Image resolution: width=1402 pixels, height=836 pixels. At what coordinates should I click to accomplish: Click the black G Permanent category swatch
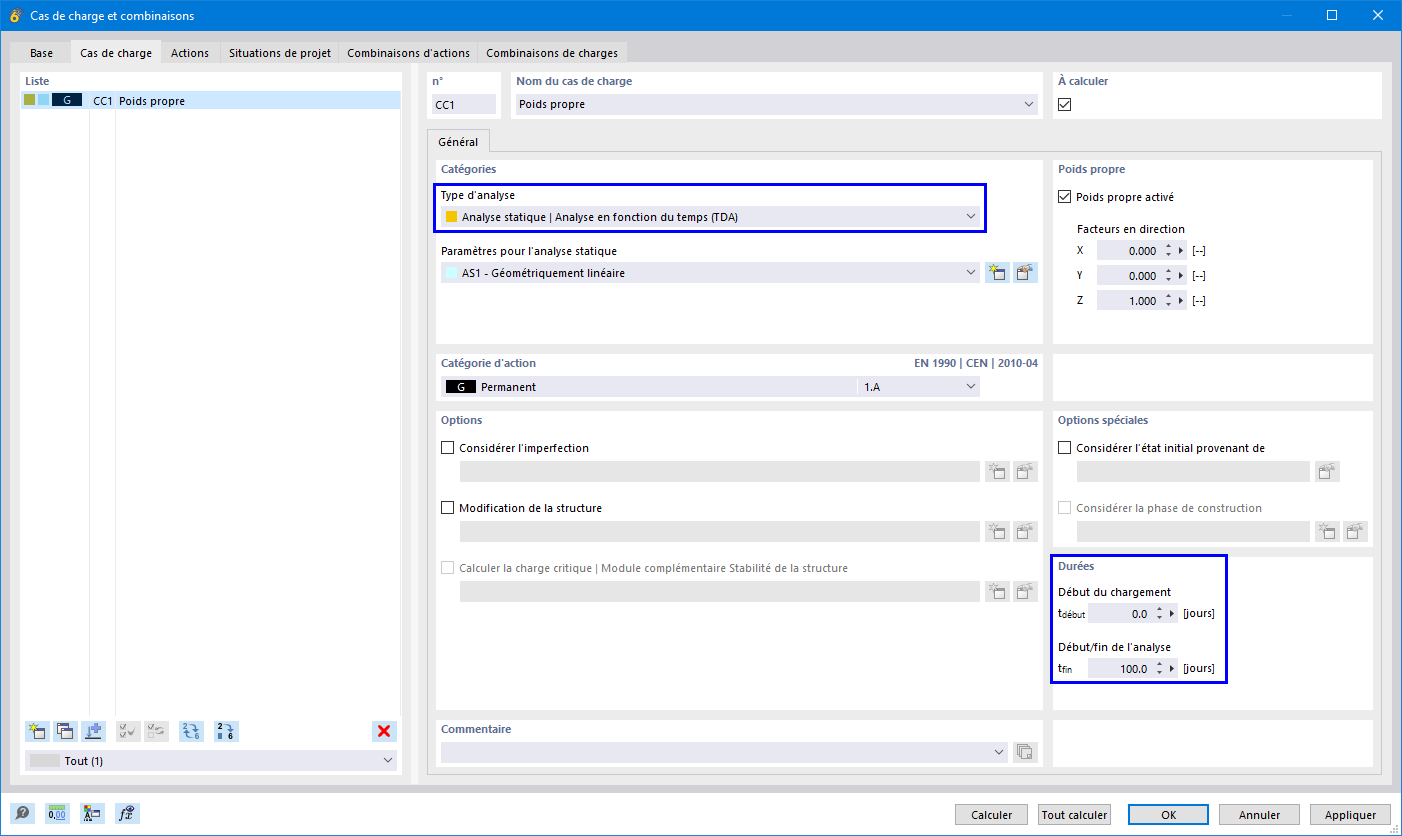460,387
